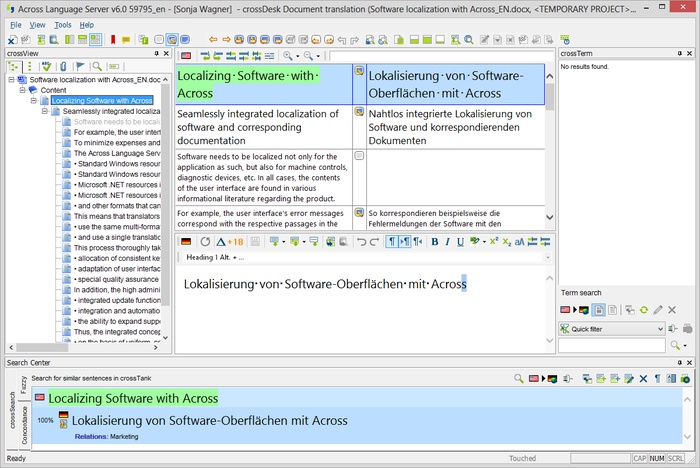Image resolution: width=700 pixels, height=468 pixels.
Task: Toggle the pilcrow icon in Search Center toolbar
Action: tap(657, 379)
